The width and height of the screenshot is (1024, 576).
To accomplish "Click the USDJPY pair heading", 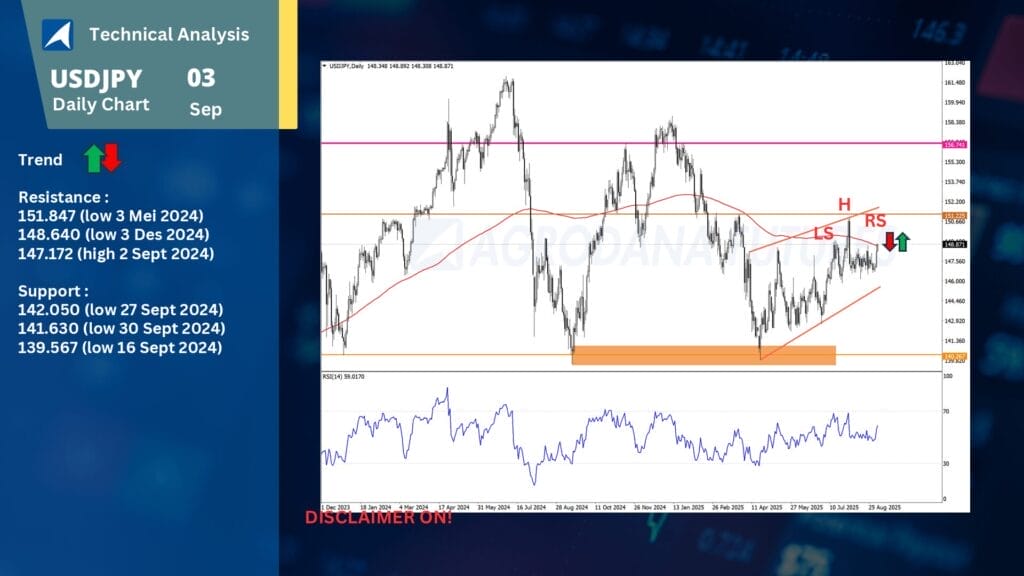I will pos(97,78).
